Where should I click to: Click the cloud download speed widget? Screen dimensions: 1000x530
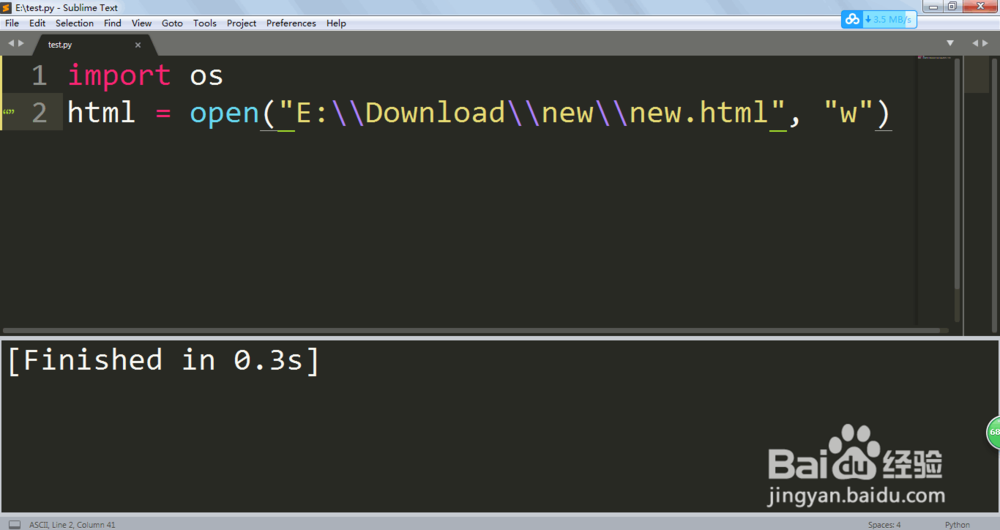(879, 19)
